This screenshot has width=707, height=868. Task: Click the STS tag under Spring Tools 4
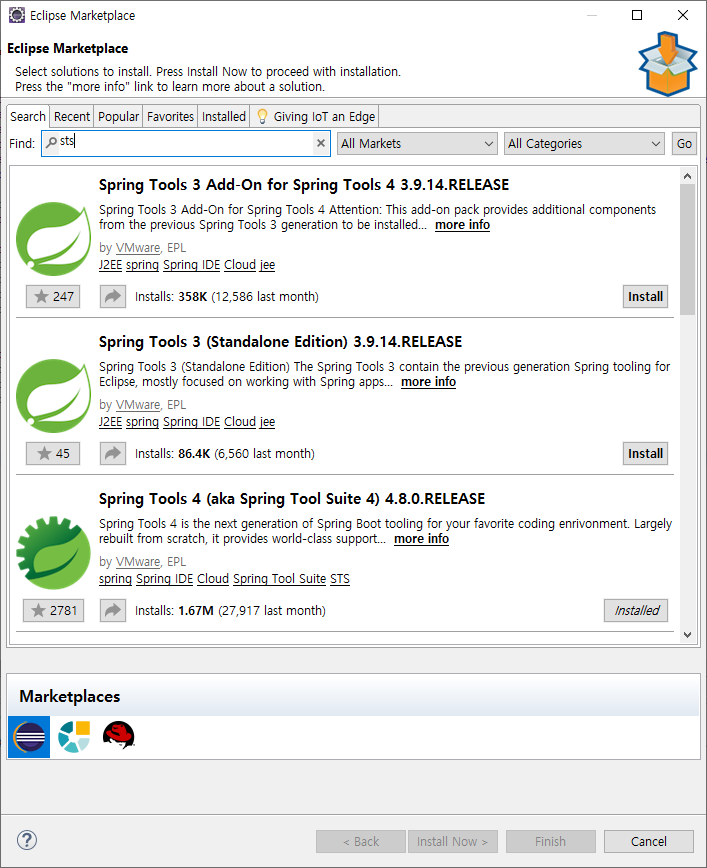pos(340,578)
